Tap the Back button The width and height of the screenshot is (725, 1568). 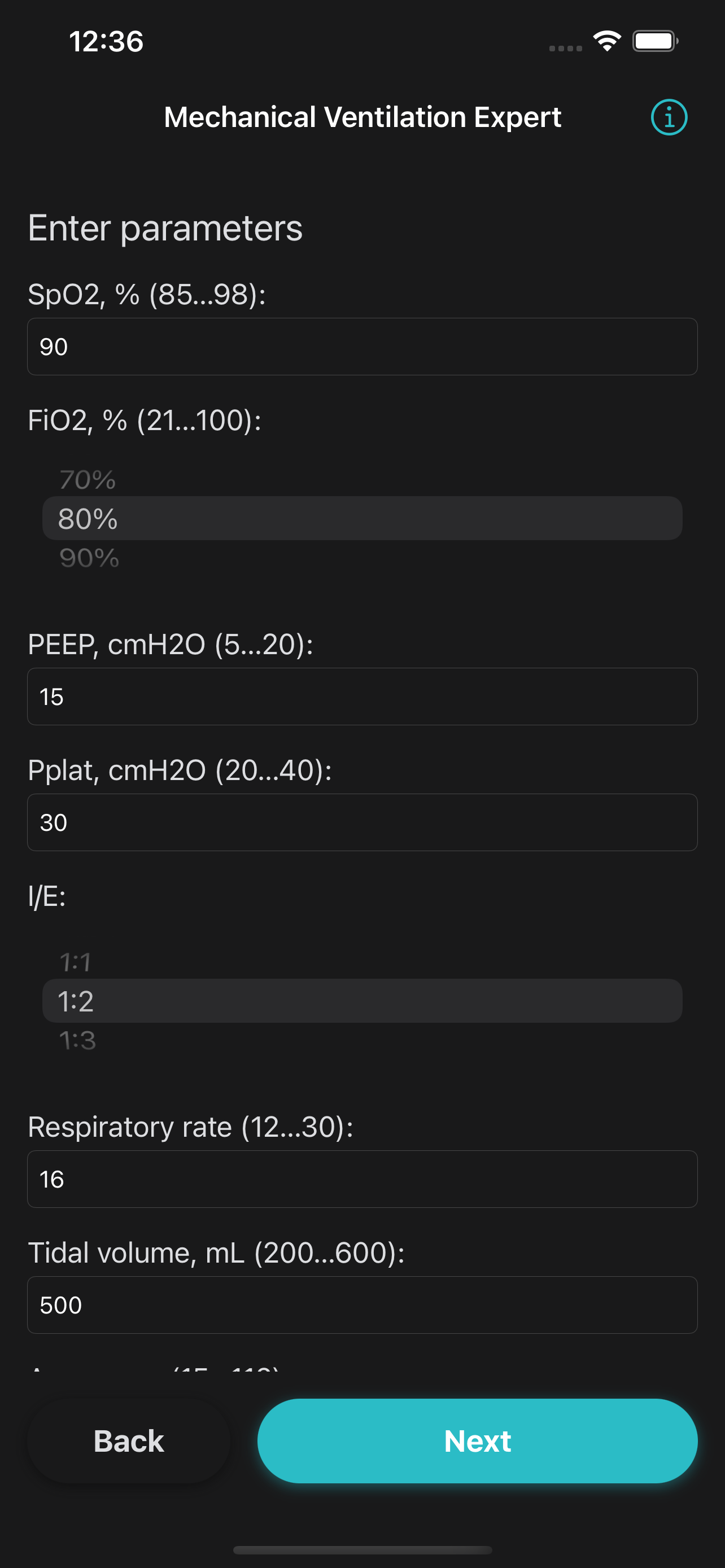point(128,1442)
